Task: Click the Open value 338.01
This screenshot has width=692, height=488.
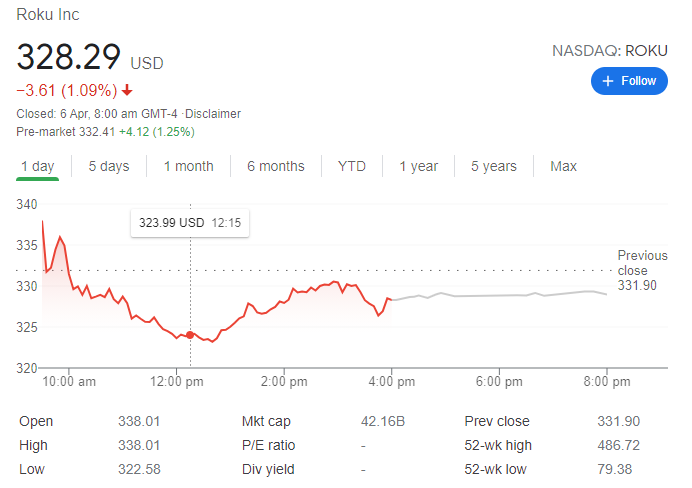Action: pos(139,421)
